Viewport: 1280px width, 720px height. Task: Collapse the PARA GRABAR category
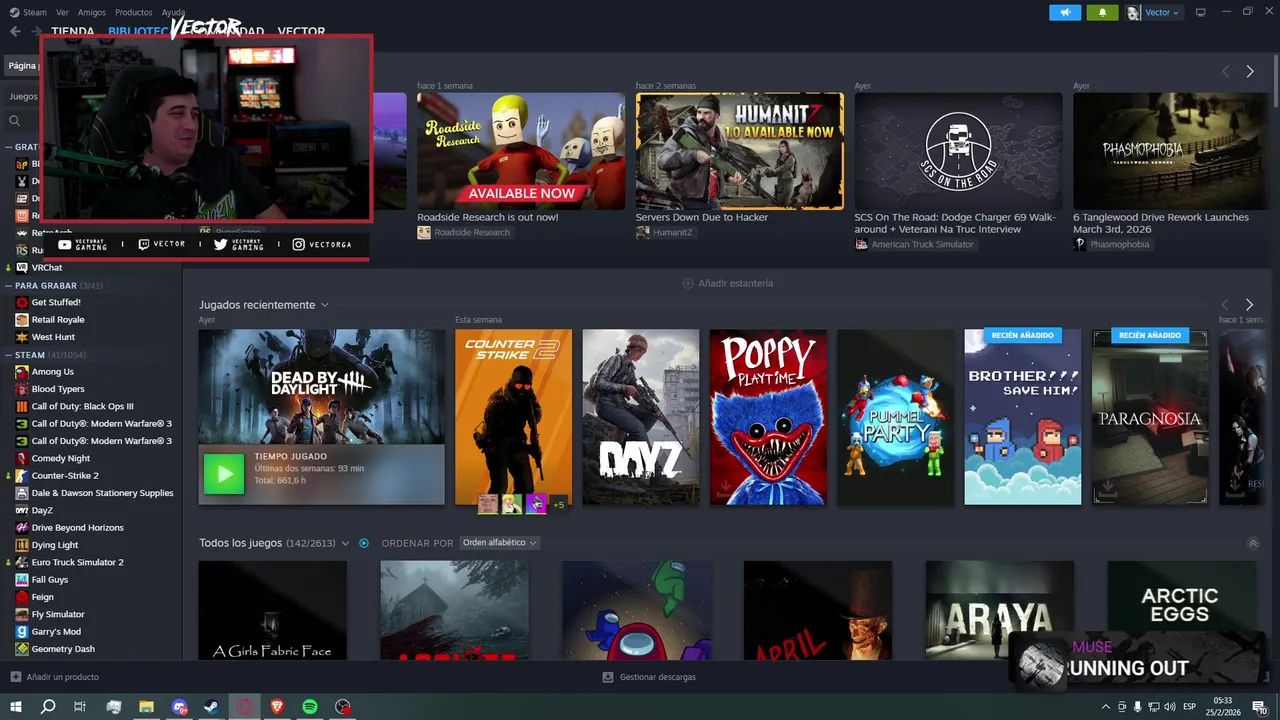(x=9, y=286)
